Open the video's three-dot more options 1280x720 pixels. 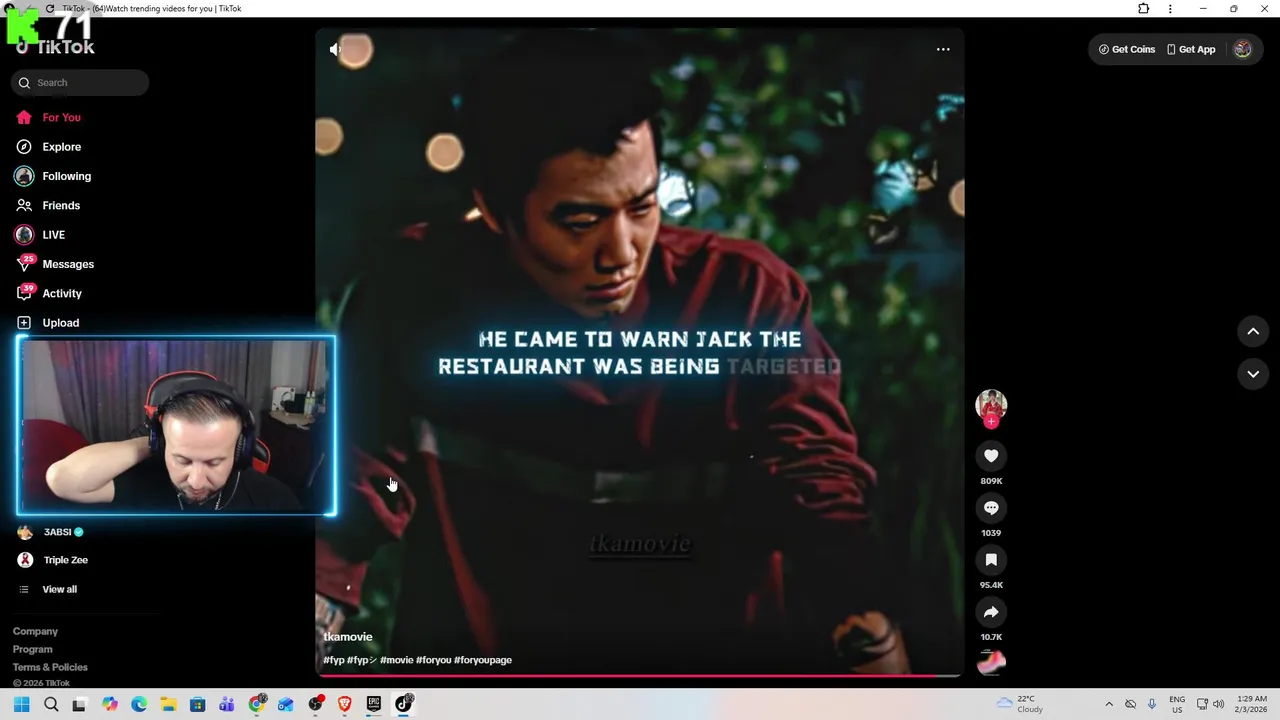(x=943, y=49)
